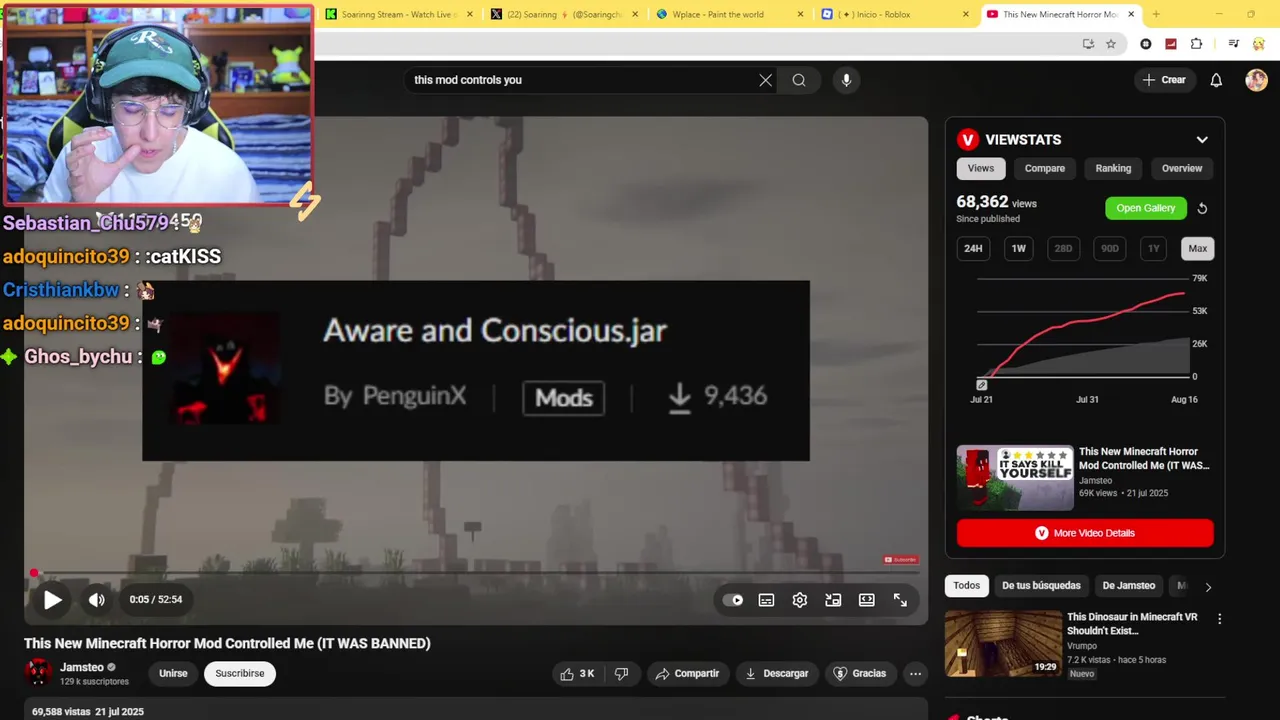The image size is (1280, 720).
Task: Select the 90D time range
Action: point(1109,248)
